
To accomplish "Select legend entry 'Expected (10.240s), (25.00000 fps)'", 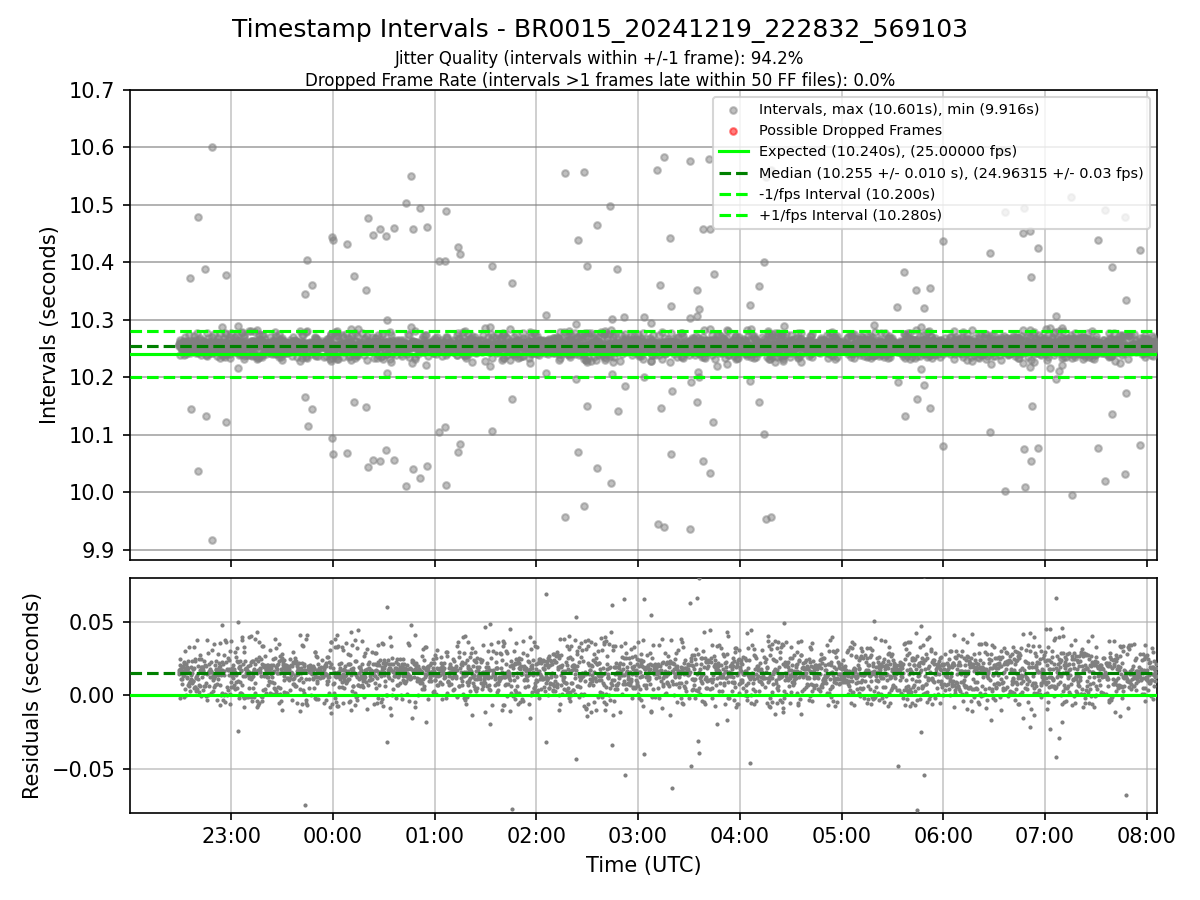I will click(x=888, y=151).
